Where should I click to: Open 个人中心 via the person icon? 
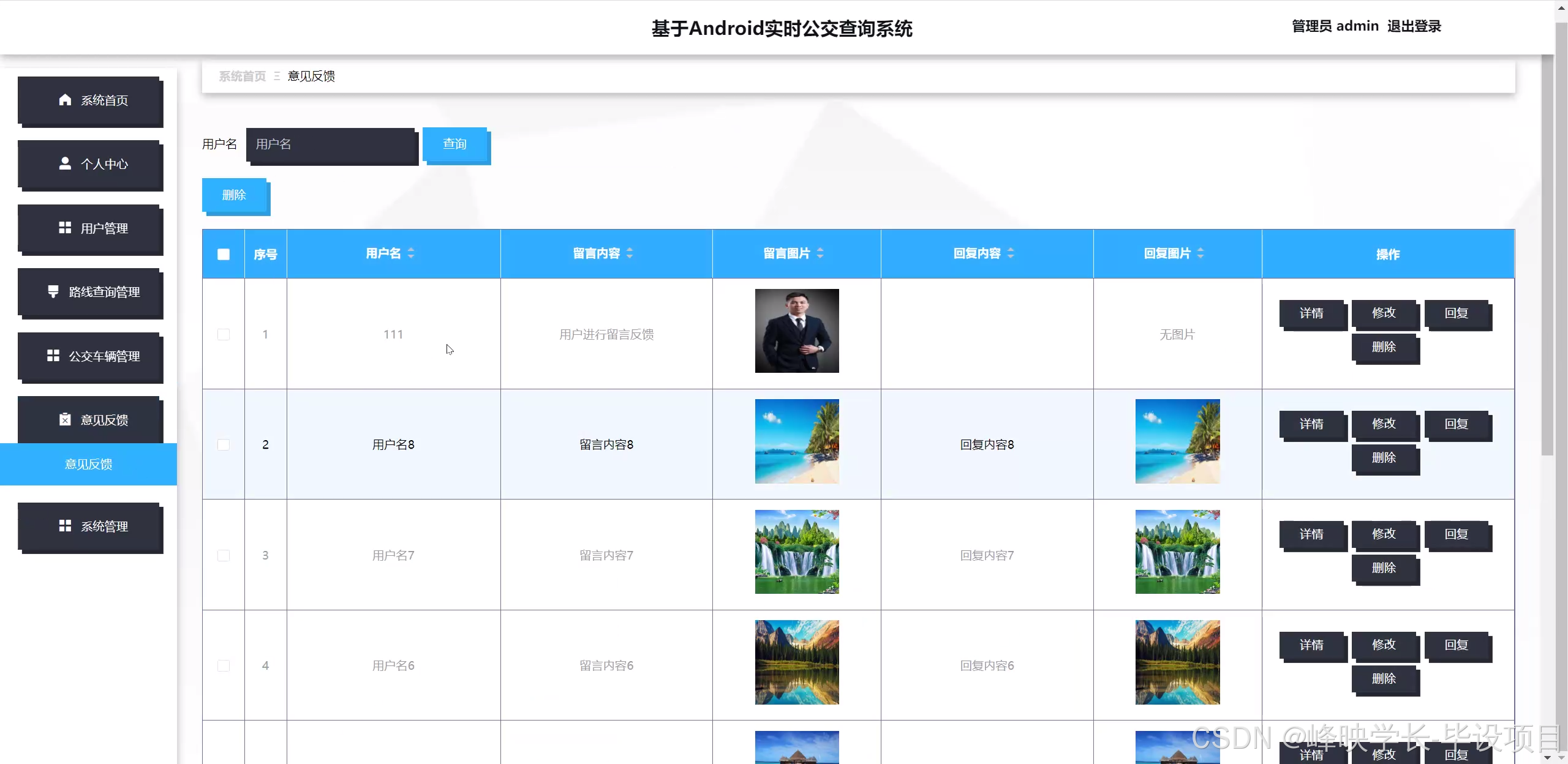coord(65,163)
